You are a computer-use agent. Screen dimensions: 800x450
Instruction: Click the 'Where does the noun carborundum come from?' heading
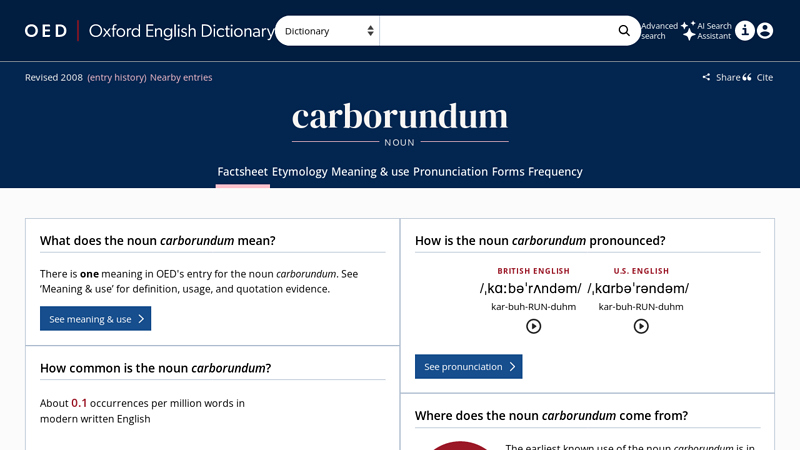[x=551, y=415]
